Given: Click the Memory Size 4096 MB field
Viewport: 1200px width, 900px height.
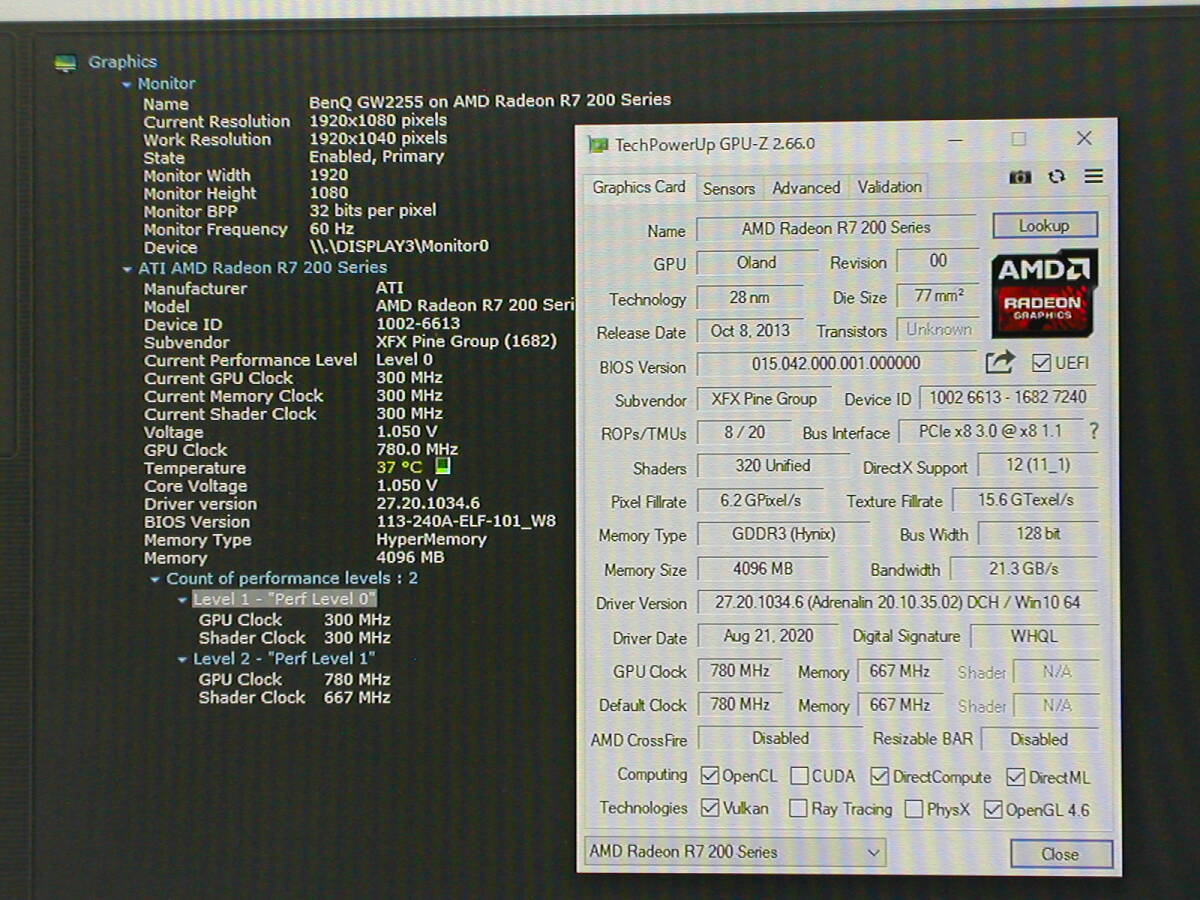Looking at the screenshot, I should tap(763, 568).
